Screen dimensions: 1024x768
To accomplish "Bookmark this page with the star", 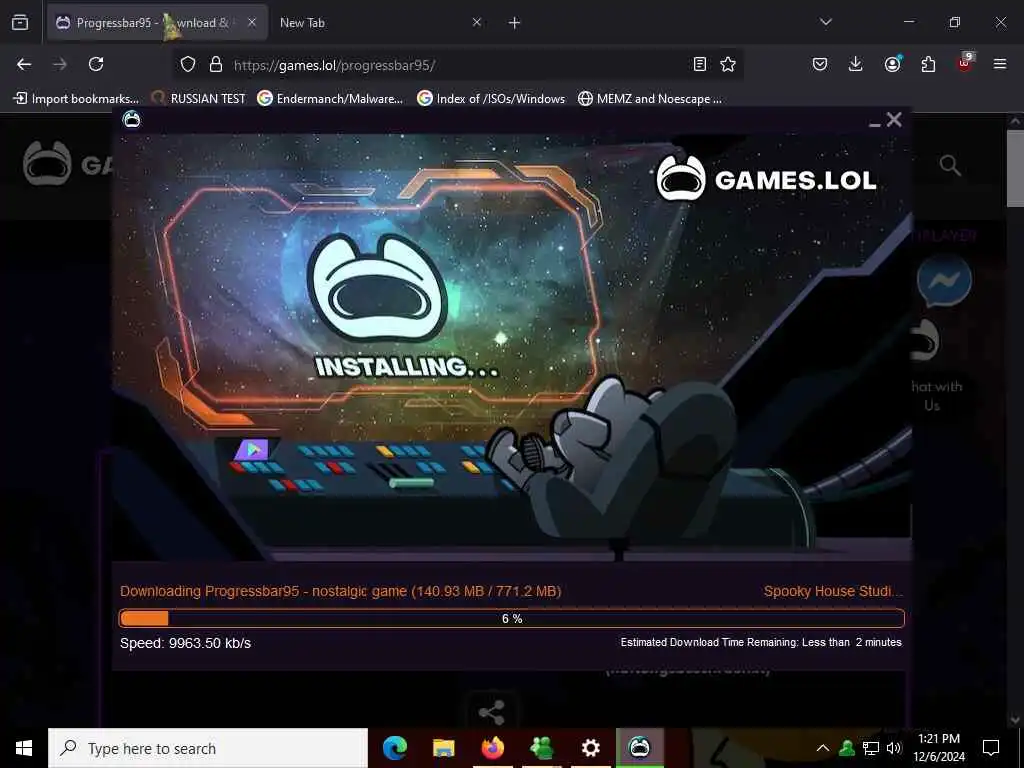I will (x=728, y=64).
